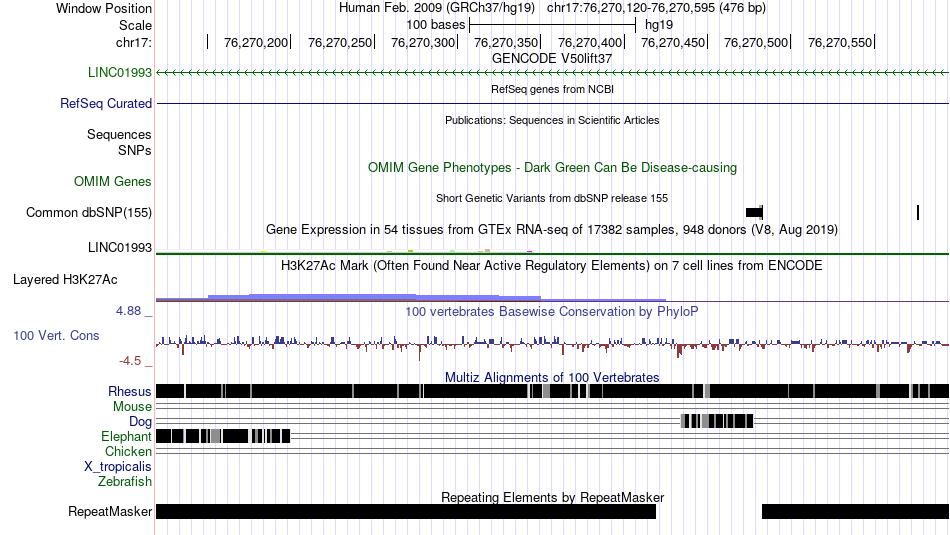Open Publications: Sequences in Scientific Articles title
The image size is (950, 535).
pos(552,120)
